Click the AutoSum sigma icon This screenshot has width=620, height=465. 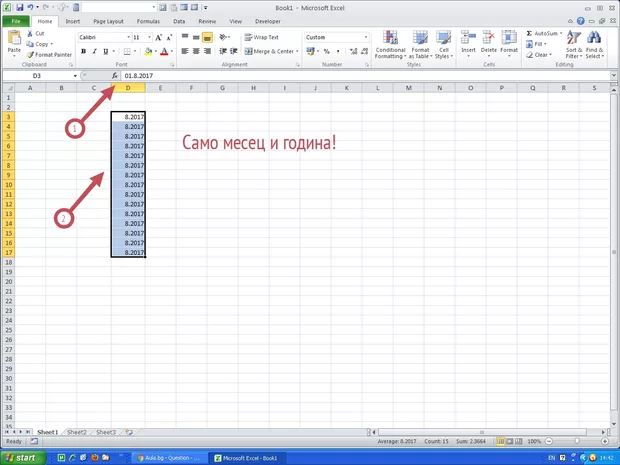click(529, 33)
